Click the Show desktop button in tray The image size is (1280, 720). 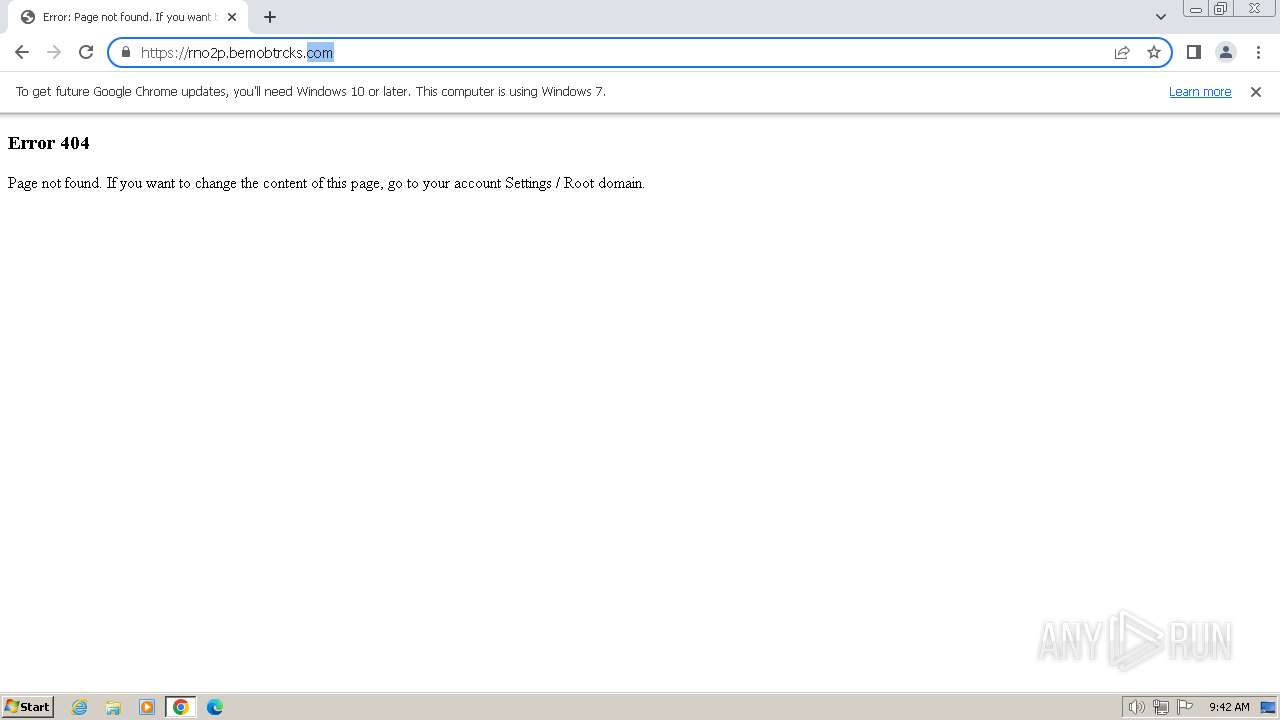coord(1268,707)
